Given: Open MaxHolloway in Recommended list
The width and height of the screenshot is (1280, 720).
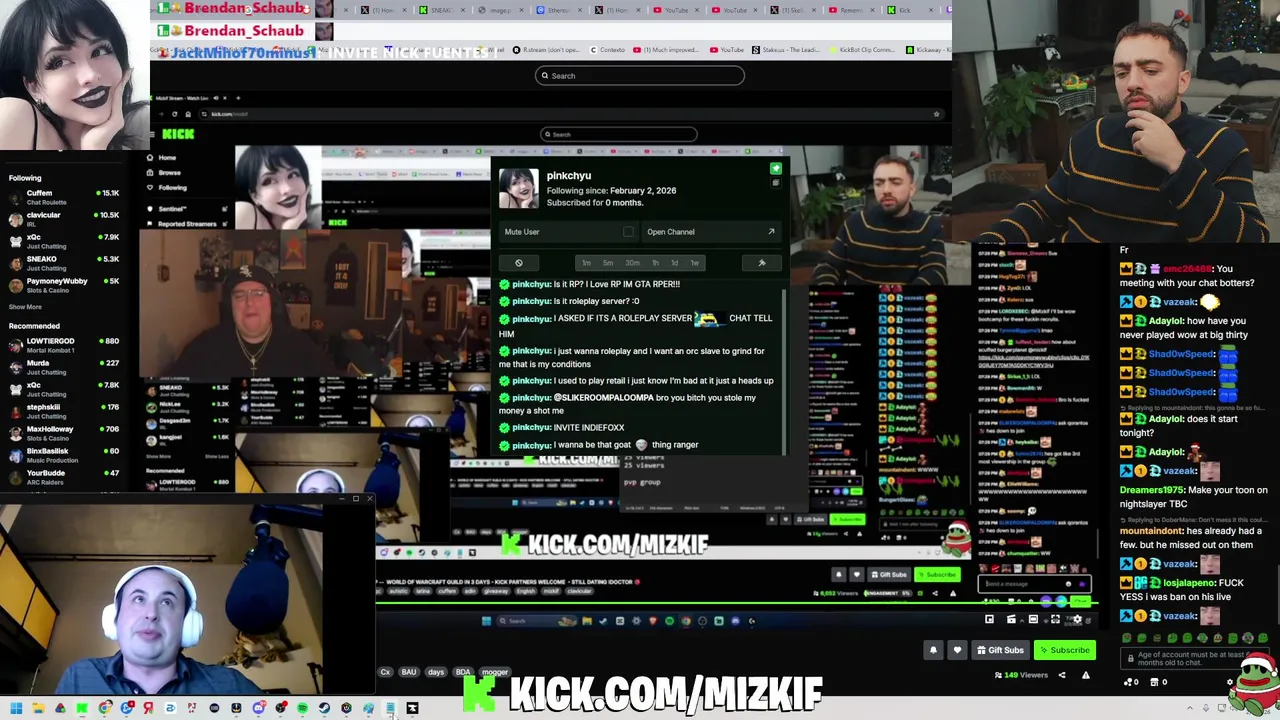Looking at the screenshot, I should tap(62, 433).
